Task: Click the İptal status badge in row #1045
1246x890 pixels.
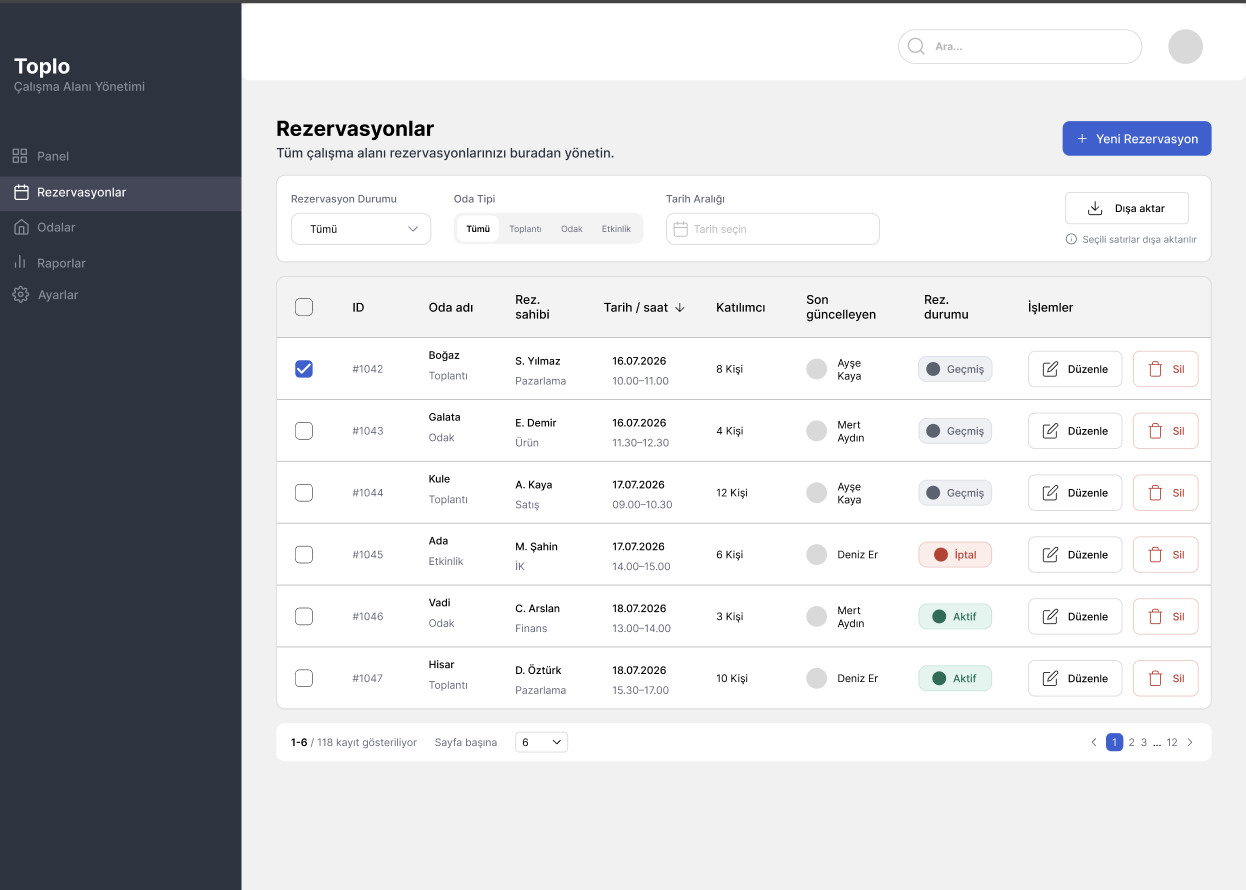Action: point(955,555)
